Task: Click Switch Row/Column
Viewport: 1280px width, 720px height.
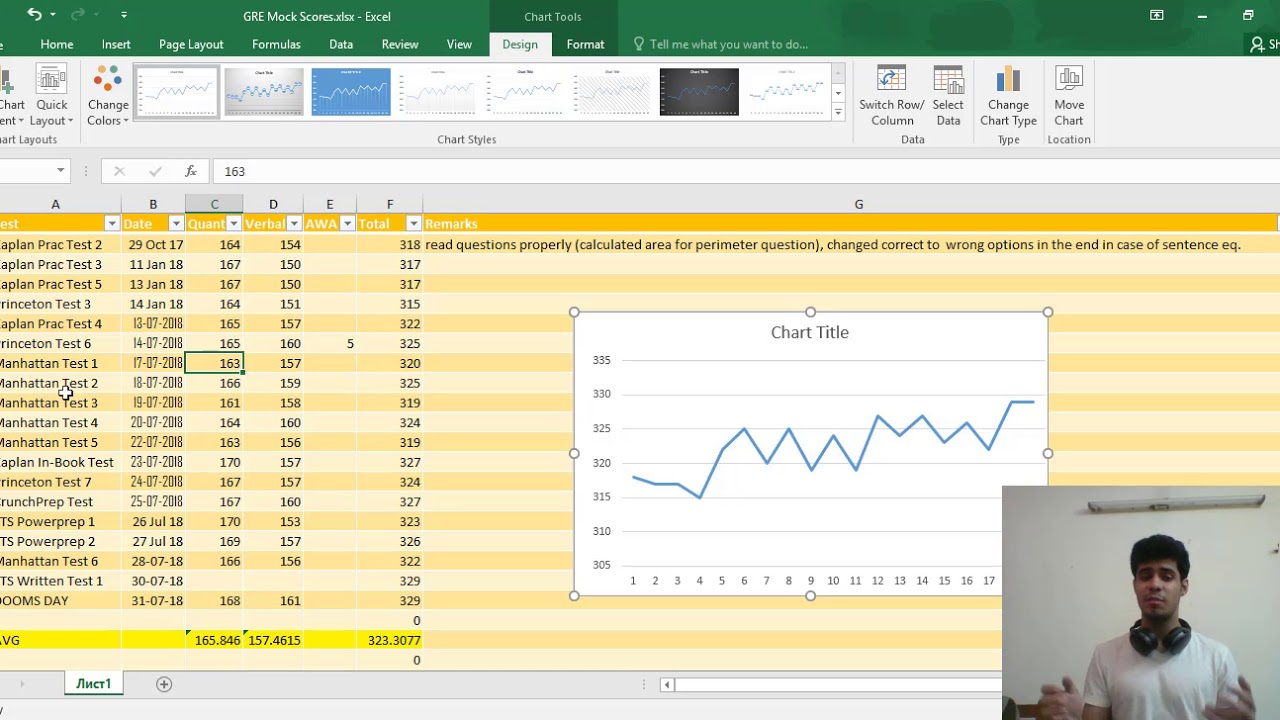Action: [892, 96]
